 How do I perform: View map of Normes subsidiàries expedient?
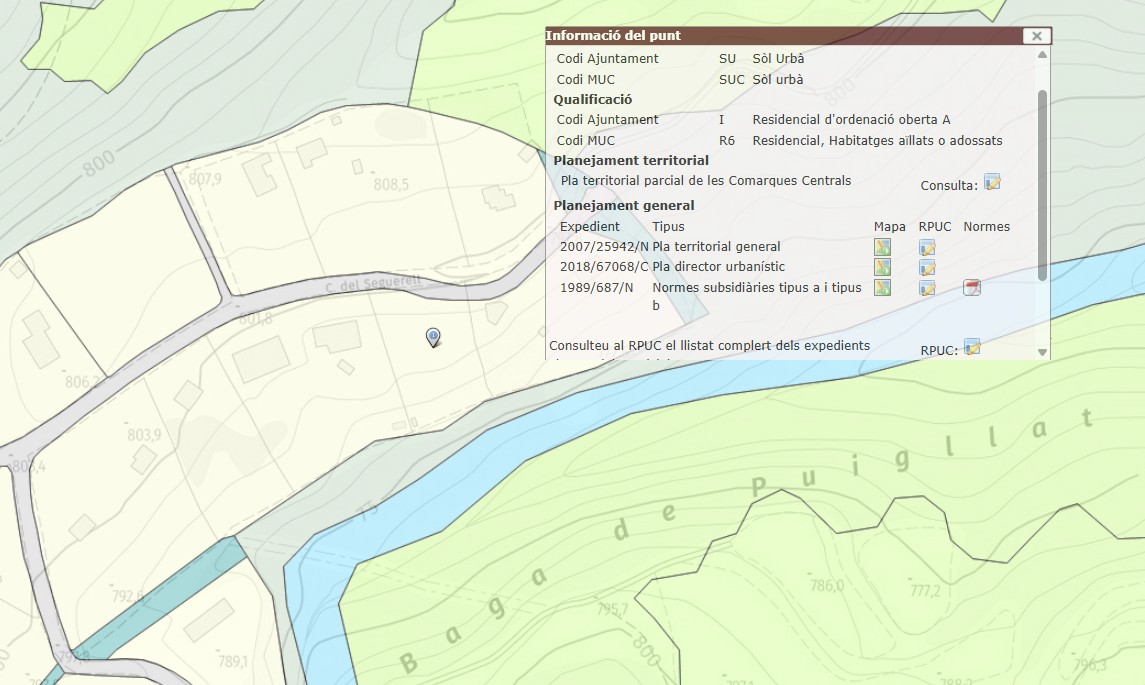[x=882, y=288]
